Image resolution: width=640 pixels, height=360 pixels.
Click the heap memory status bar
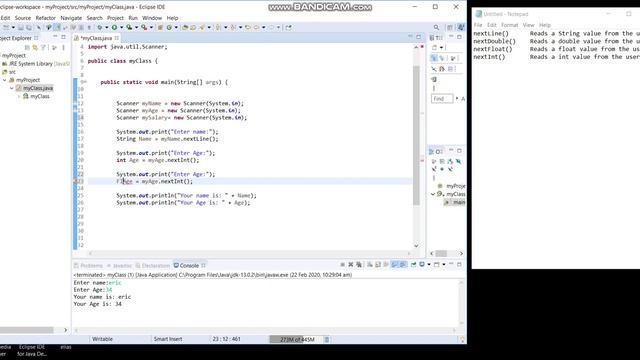(x=296, y=339)
